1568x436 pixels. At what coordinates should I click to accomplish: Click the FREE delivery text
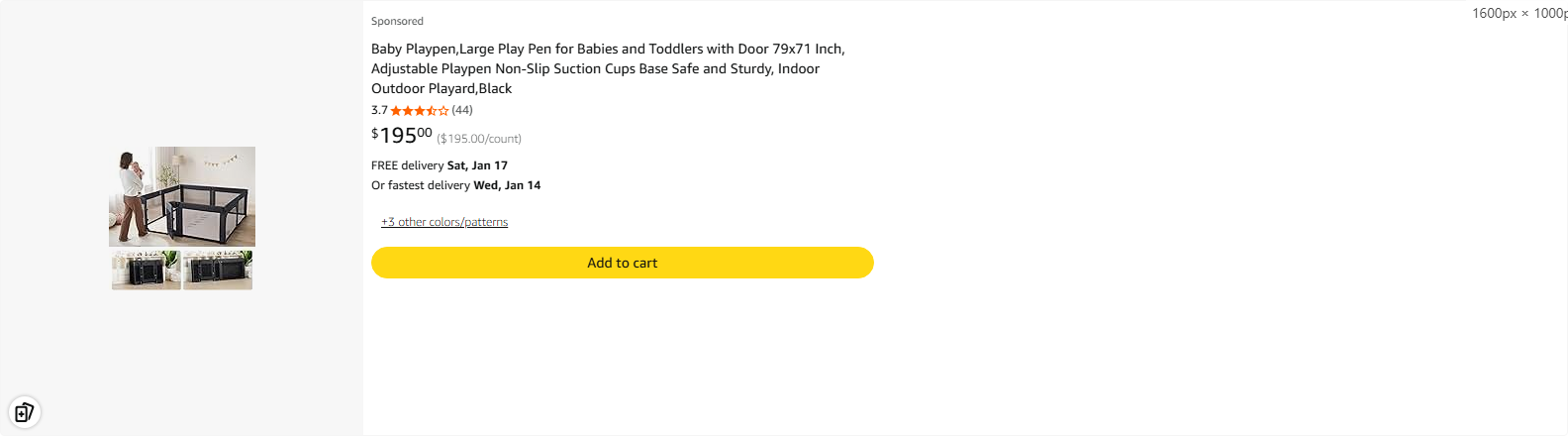407,165
